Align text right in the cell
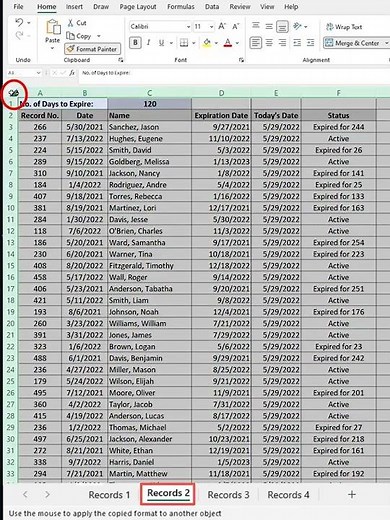The height and width of the screenshot is (520, 390). (x=282, y=43)
